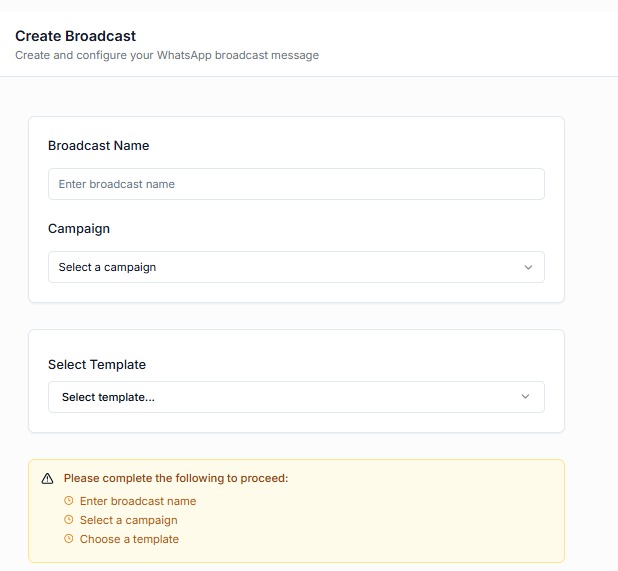Click the Select Template section label

(97, 365)
